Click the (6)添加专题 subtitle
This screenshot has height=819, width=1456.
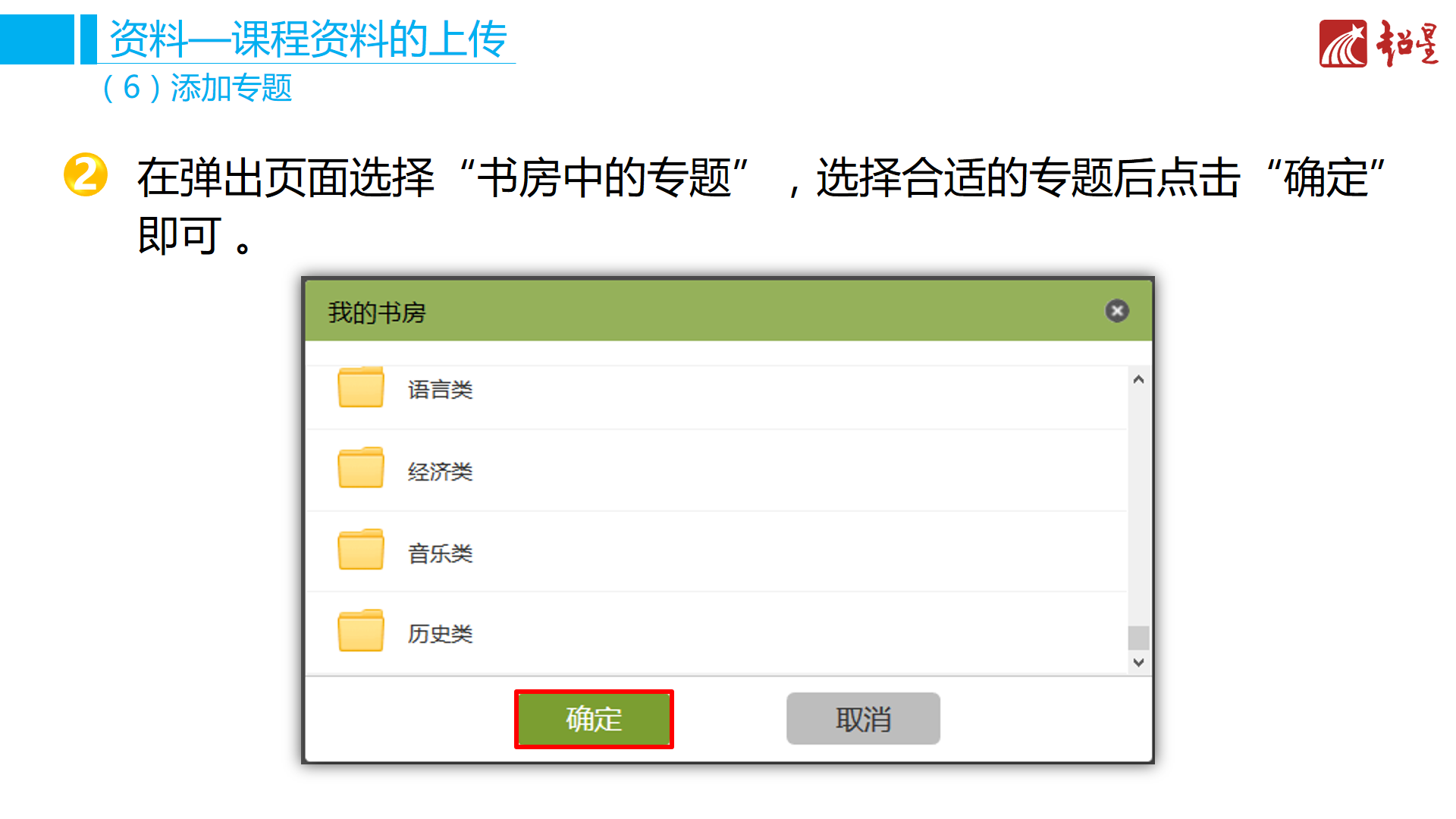(x=197, y=88)
